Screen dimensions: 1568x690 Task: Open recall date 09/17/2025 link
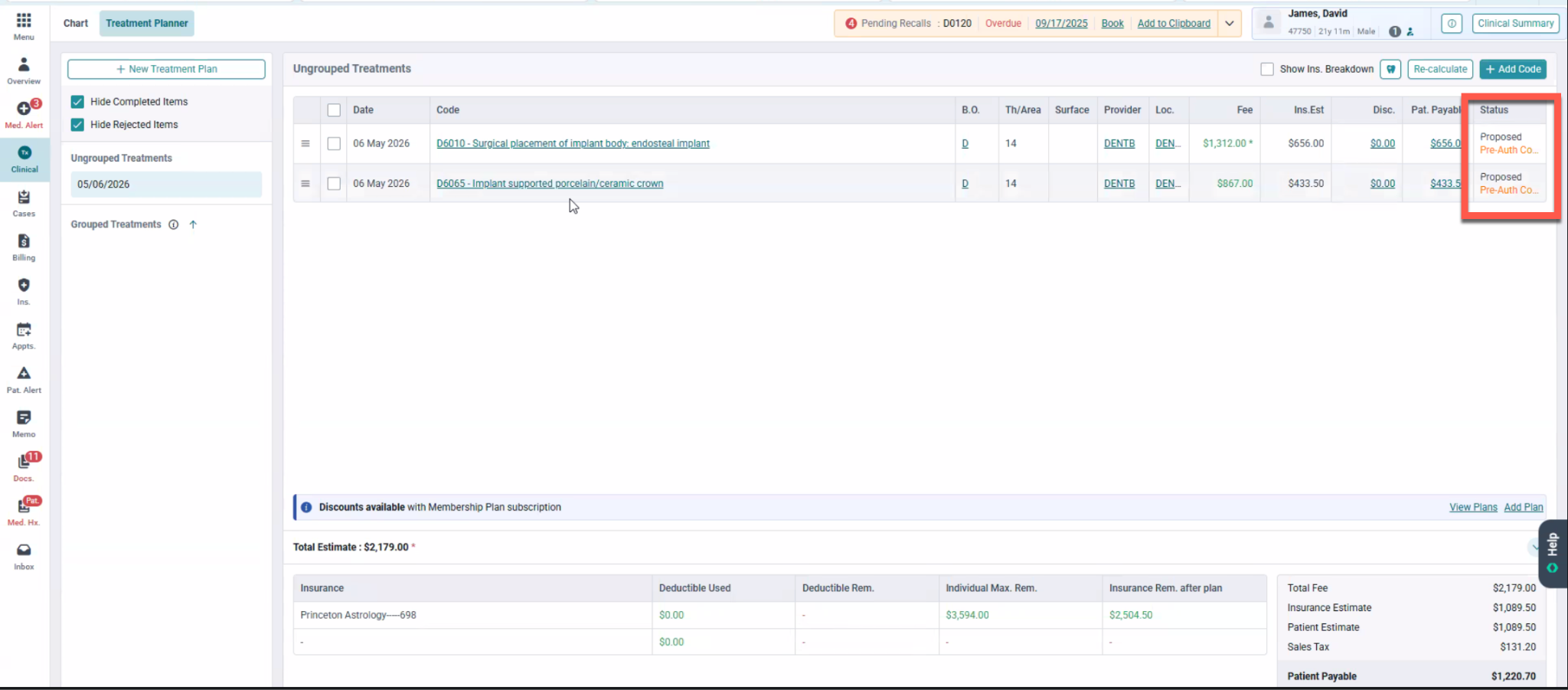click(1061, 23)
